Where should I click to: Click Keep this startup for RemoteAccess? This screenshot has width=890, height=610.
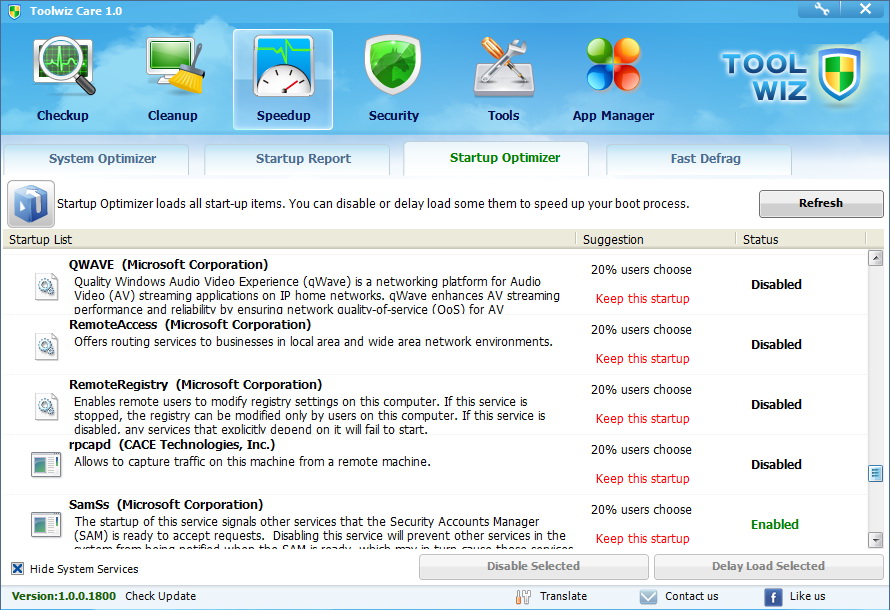tap(643, 359)
